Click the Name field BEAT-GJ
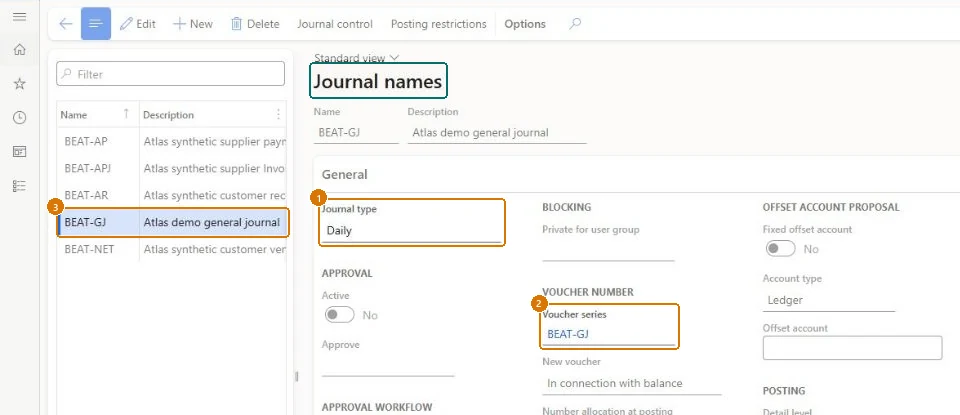The image size is (960, 415). 356,132
